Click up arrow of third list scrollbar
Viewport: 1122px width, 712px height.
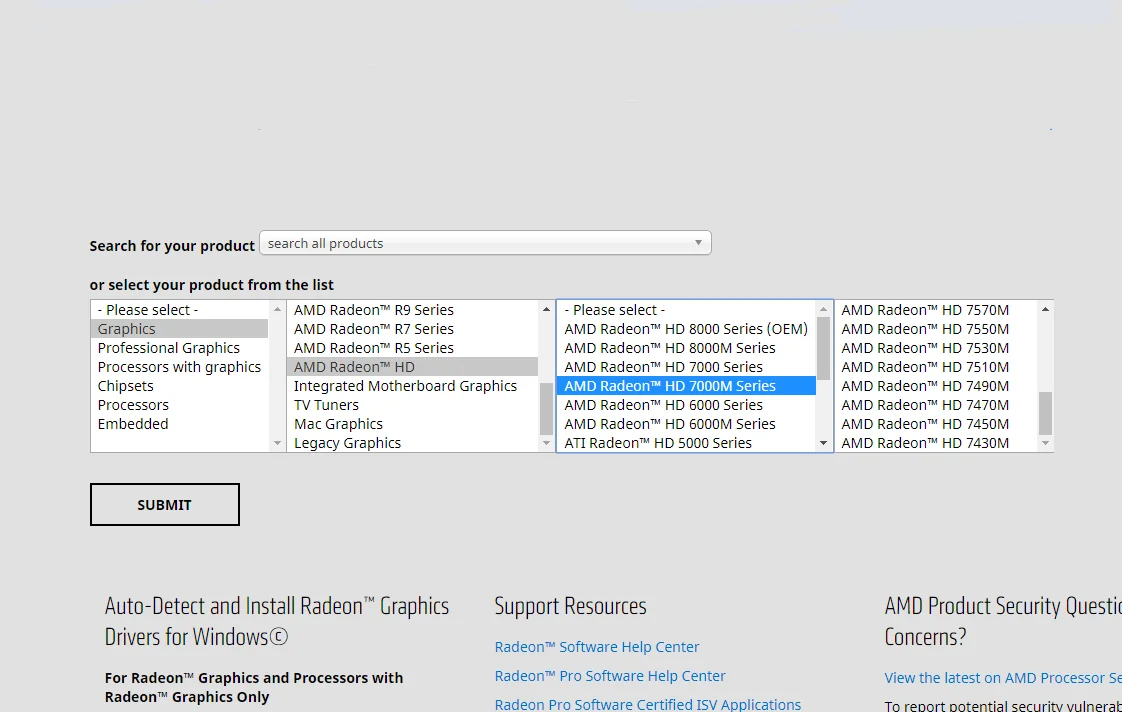823,309
